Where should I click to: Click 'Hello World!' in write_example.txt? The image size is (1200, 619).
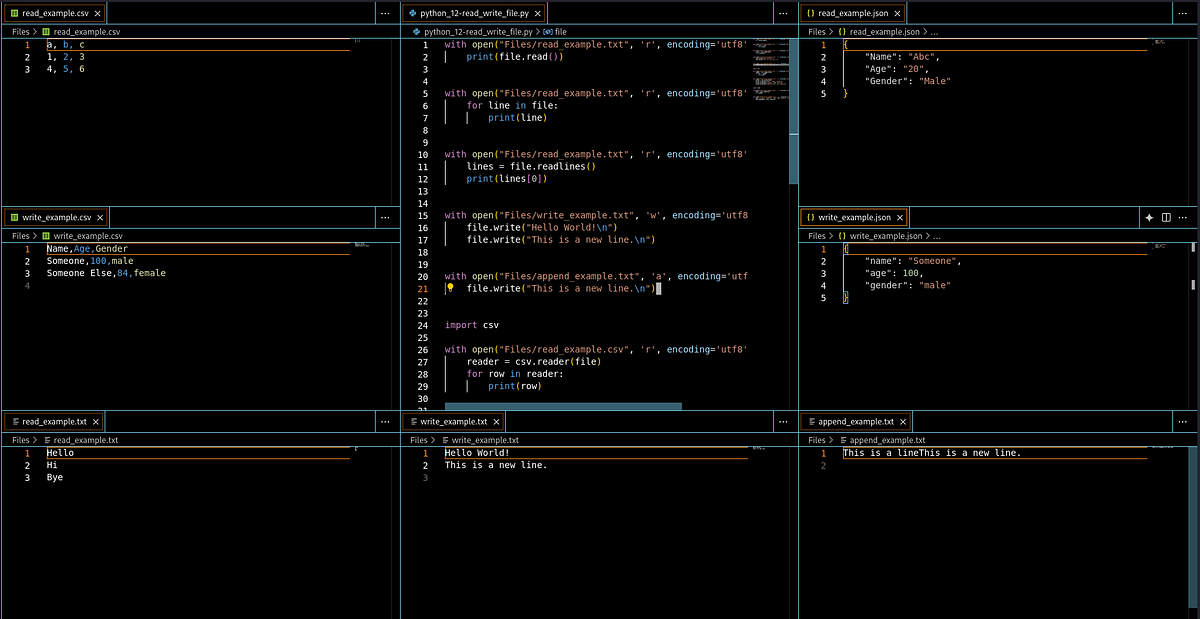(x=477, y=453)
